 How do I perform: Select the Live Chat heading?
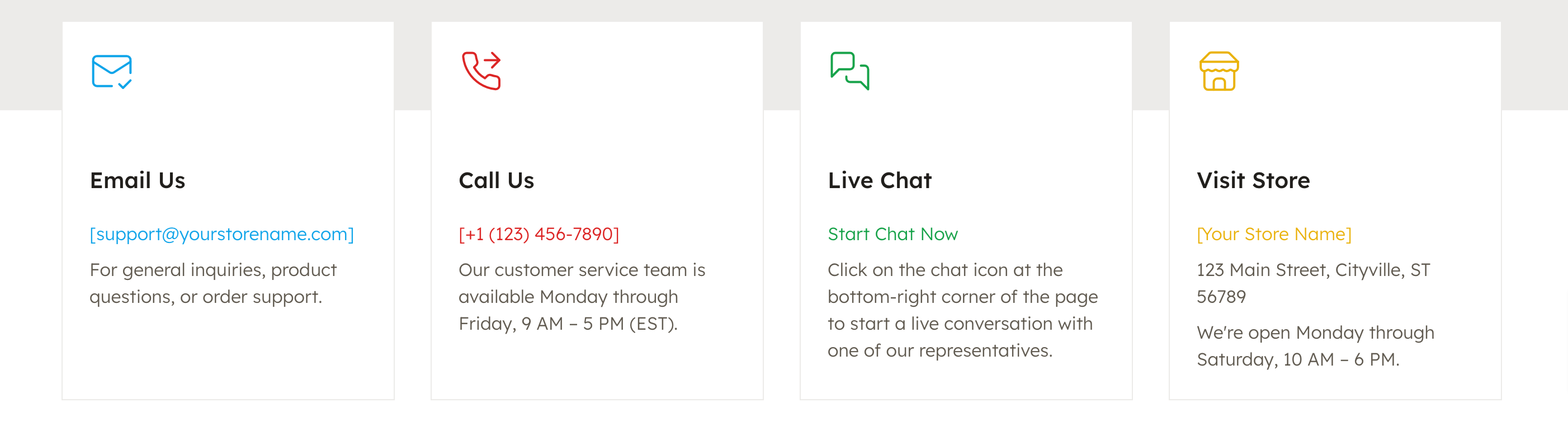click(x=880, y=180)
